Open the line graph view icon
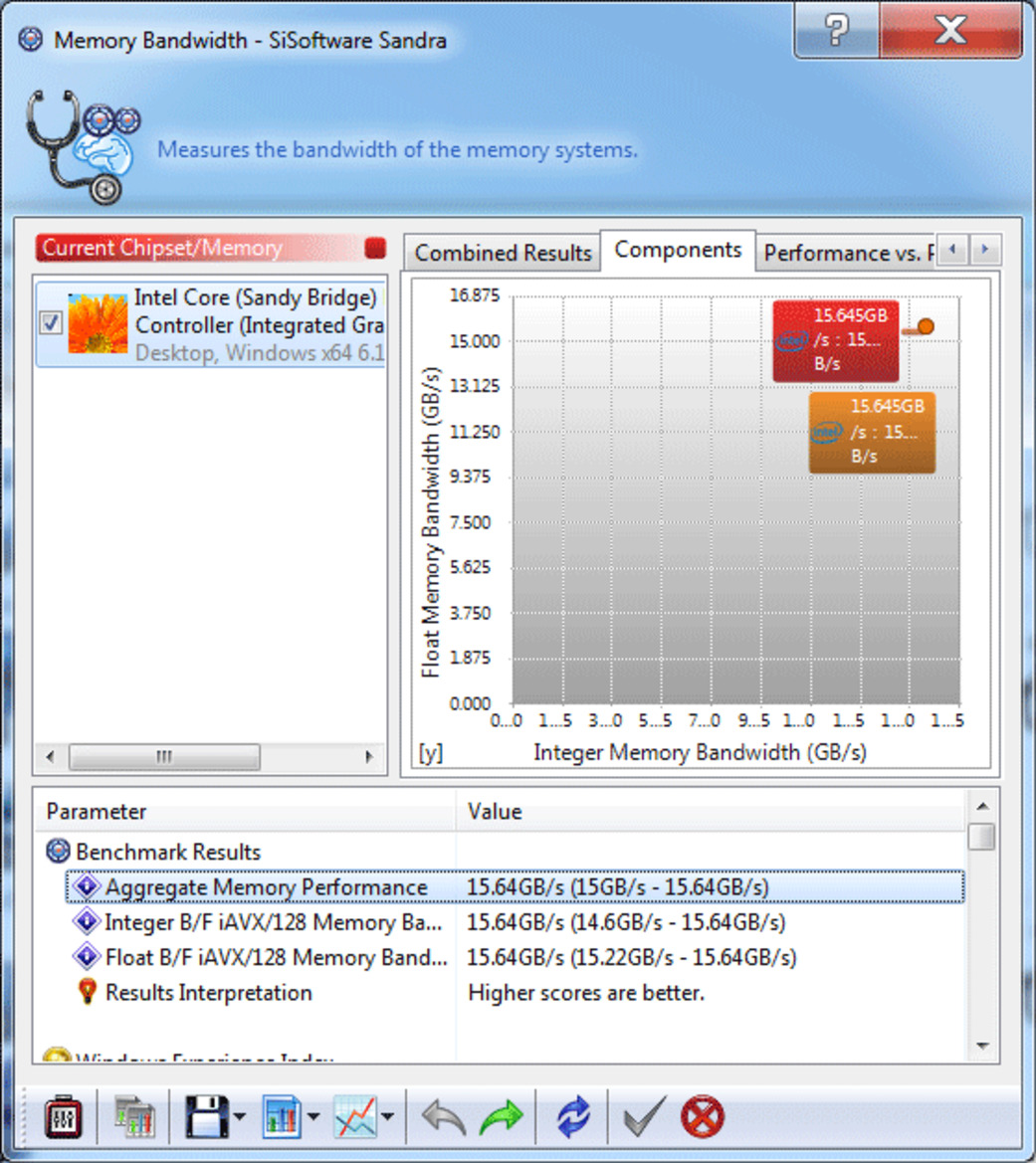The image size is (1036, 1163). point(356,1116)
